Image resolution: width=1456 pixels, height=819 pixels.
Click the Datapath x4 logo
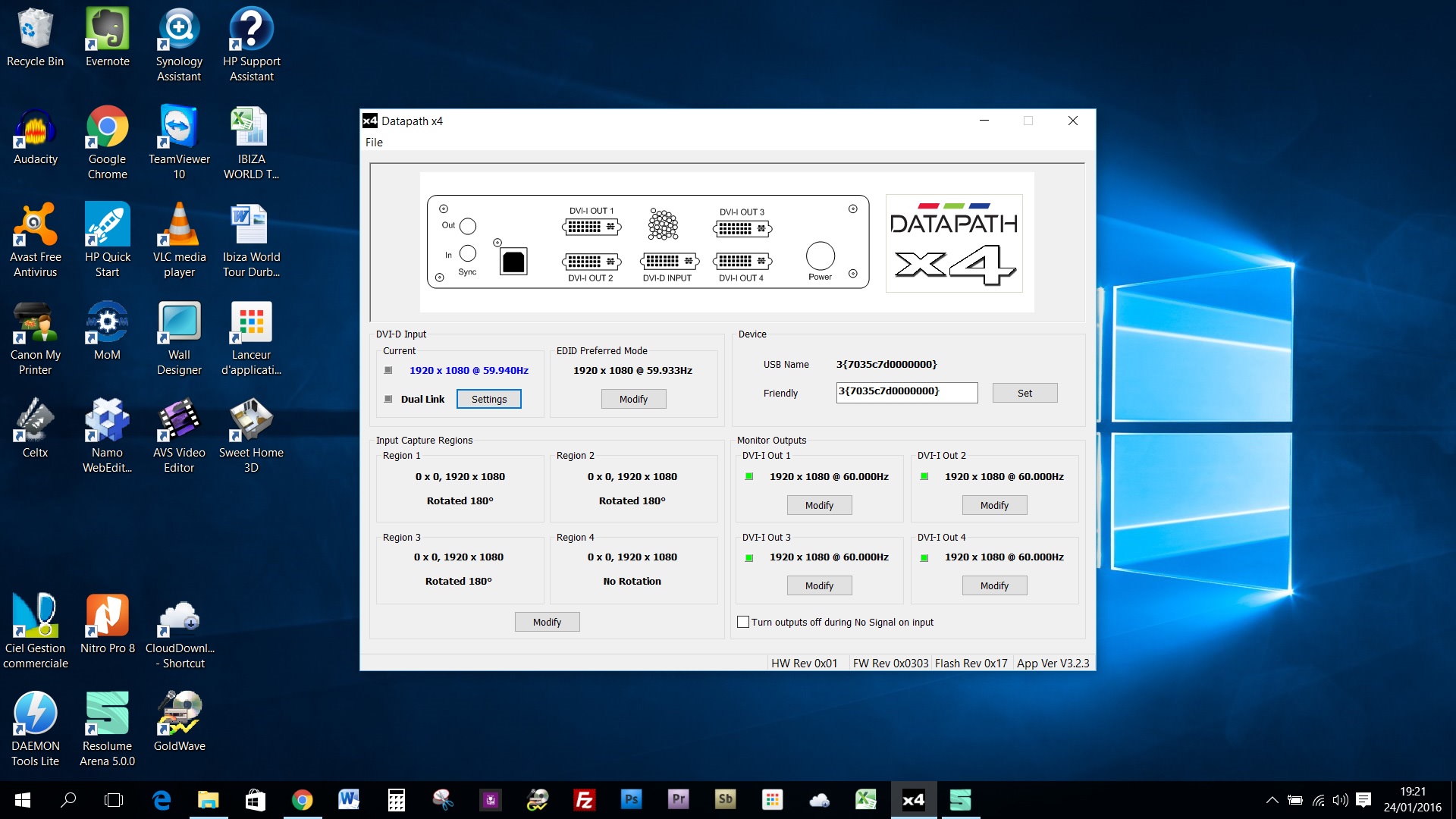pos(953,243)
